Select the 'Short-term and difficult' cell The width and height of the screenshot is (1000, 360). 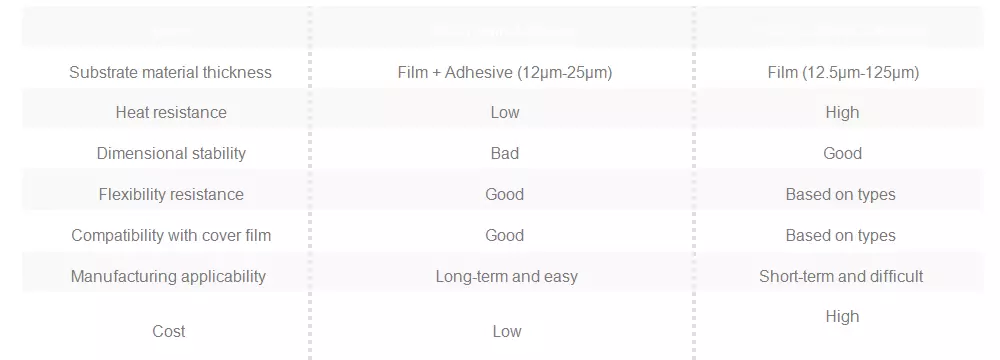coord(841,276)
